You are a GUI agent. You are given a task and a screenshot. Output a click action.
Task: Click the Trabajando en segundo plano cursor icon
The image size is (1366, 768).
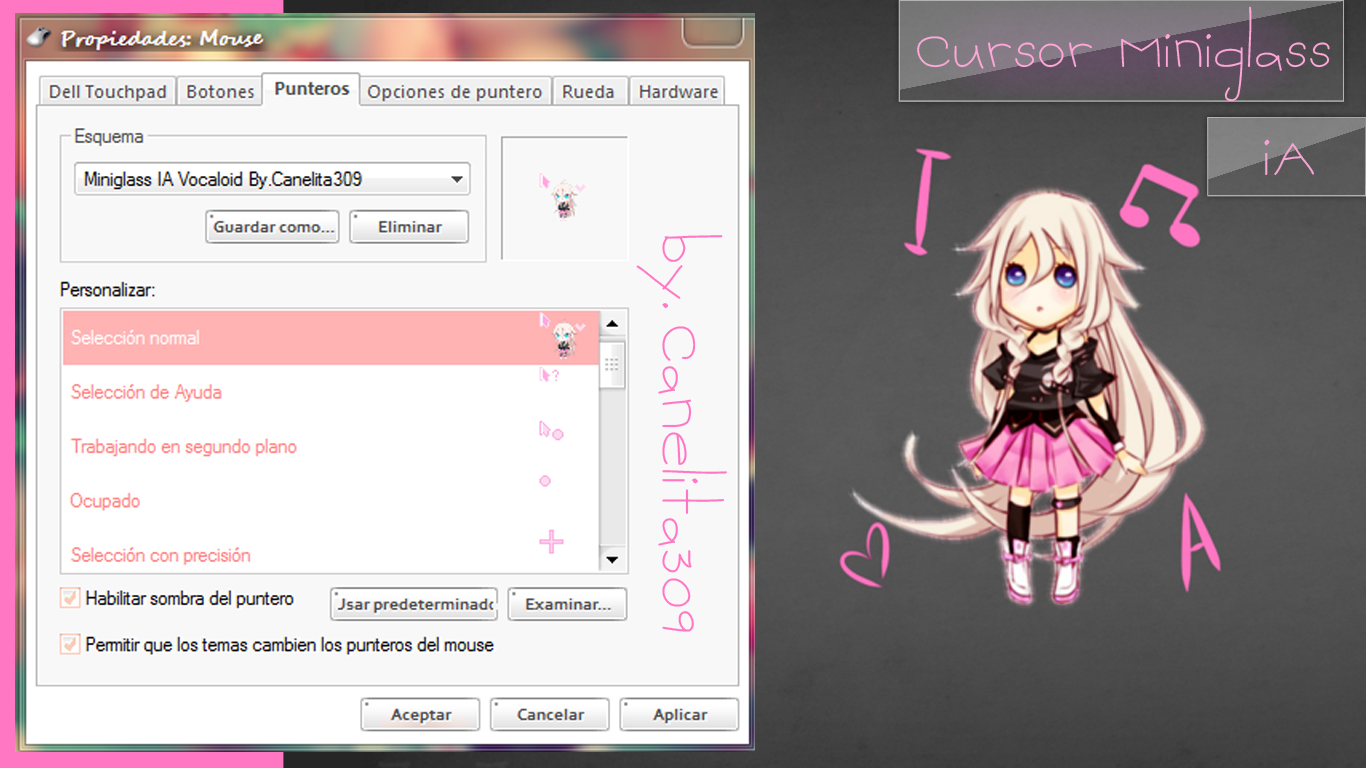point(551,431)
